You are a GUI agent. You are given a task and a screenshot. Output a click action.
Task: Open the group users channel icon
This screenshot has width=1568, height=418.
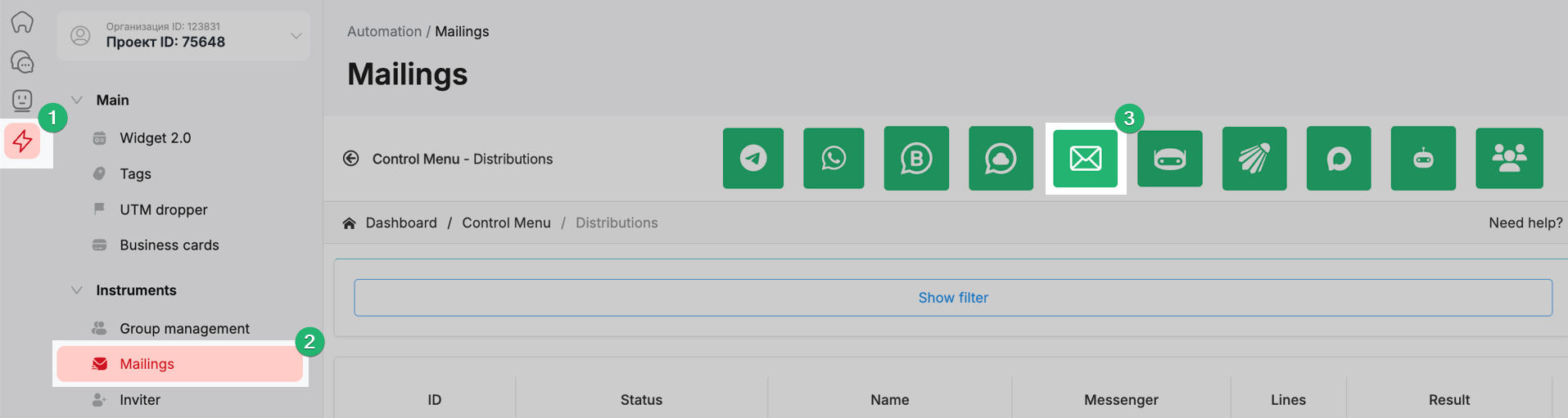coord(1508,158)
